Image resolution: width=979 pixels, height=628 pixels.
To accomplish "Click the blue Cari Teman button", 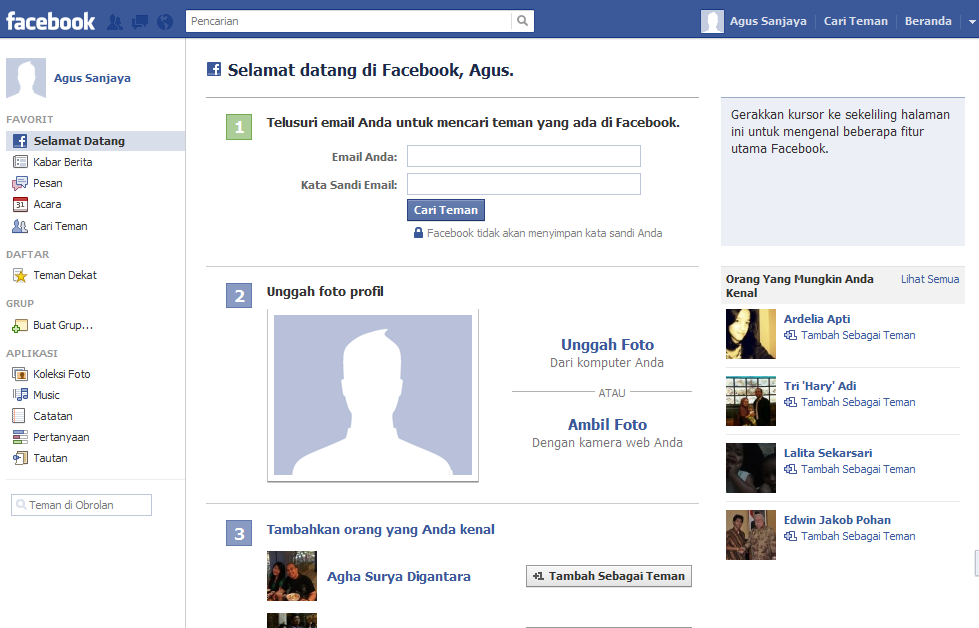I will coord(446,210).
